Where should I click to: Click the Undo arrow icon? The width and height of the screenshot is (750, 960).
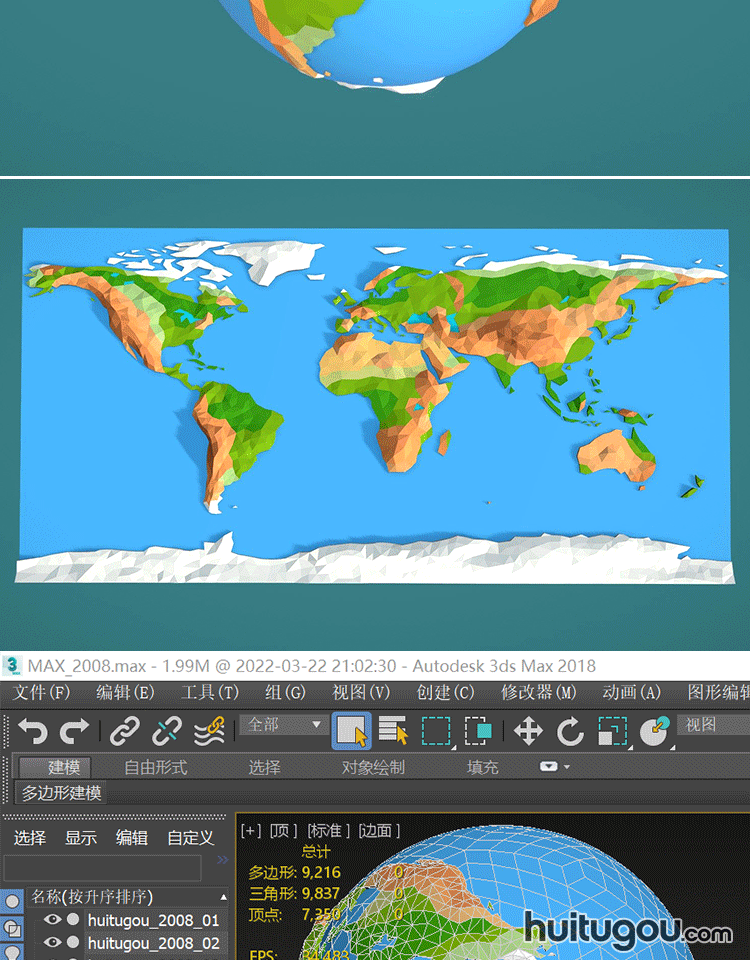pyautogui.click(x=32, y=731)
